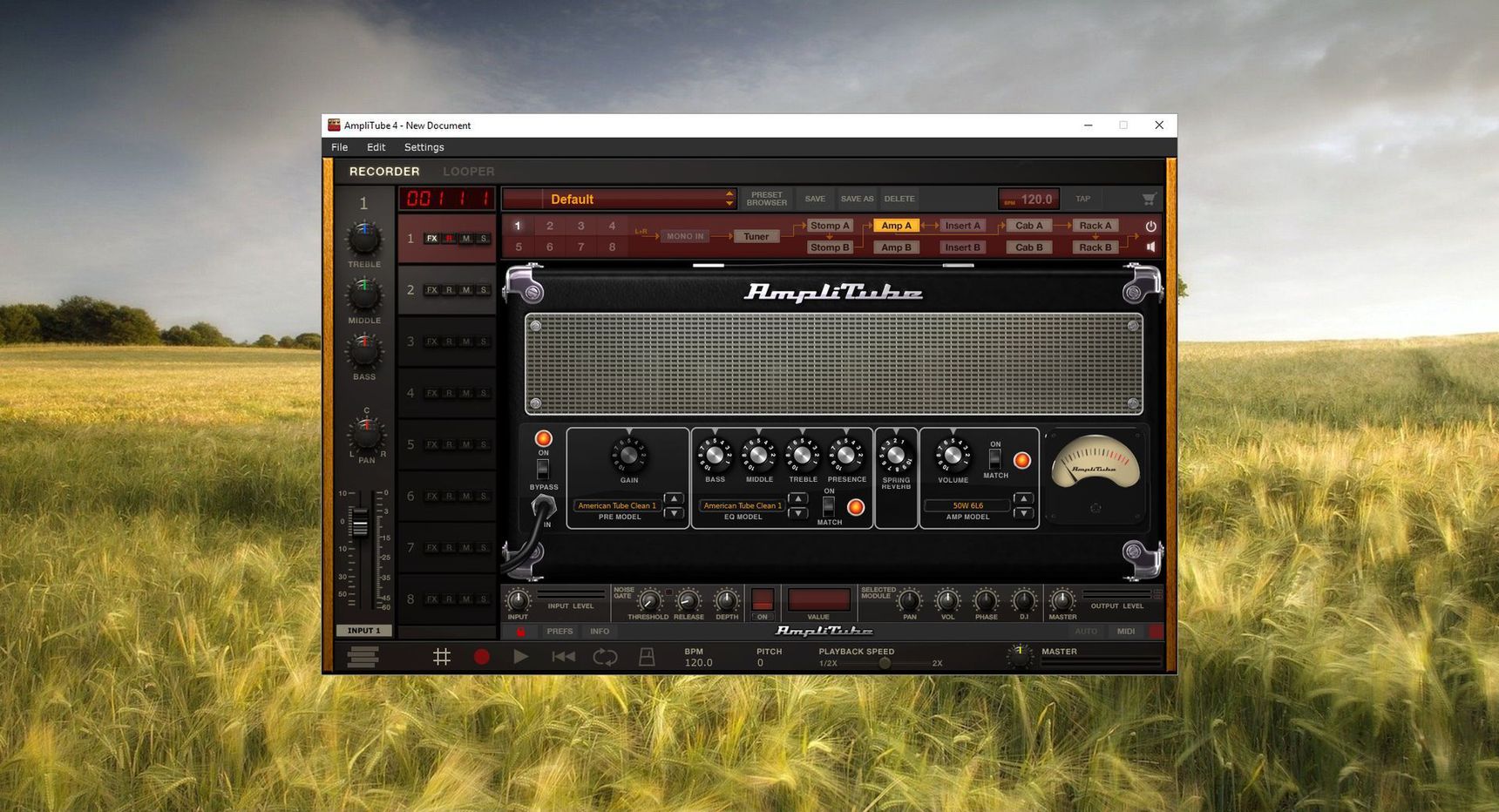1499x812 pixels.
Task: Solo track 1 with S button
Action: (x=484, y=239)
